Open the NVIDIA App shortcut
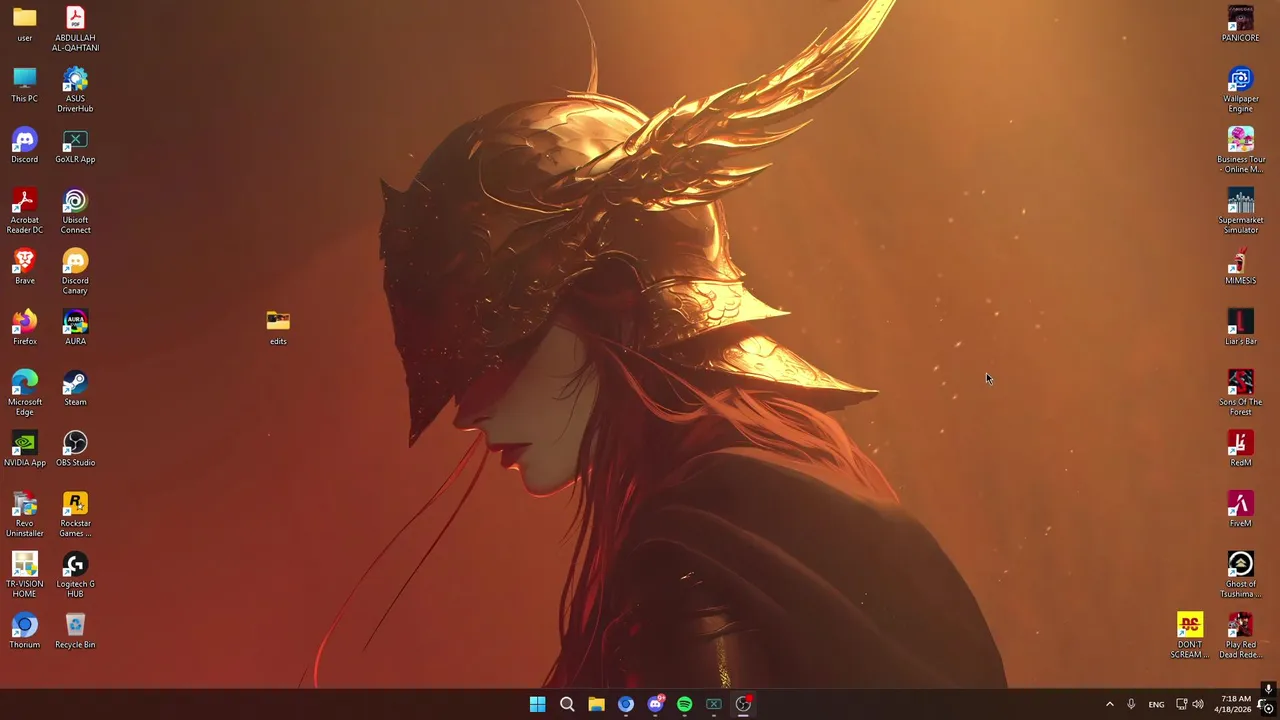Viewport: 1280px width, 720px height. [x=25, y=449]
